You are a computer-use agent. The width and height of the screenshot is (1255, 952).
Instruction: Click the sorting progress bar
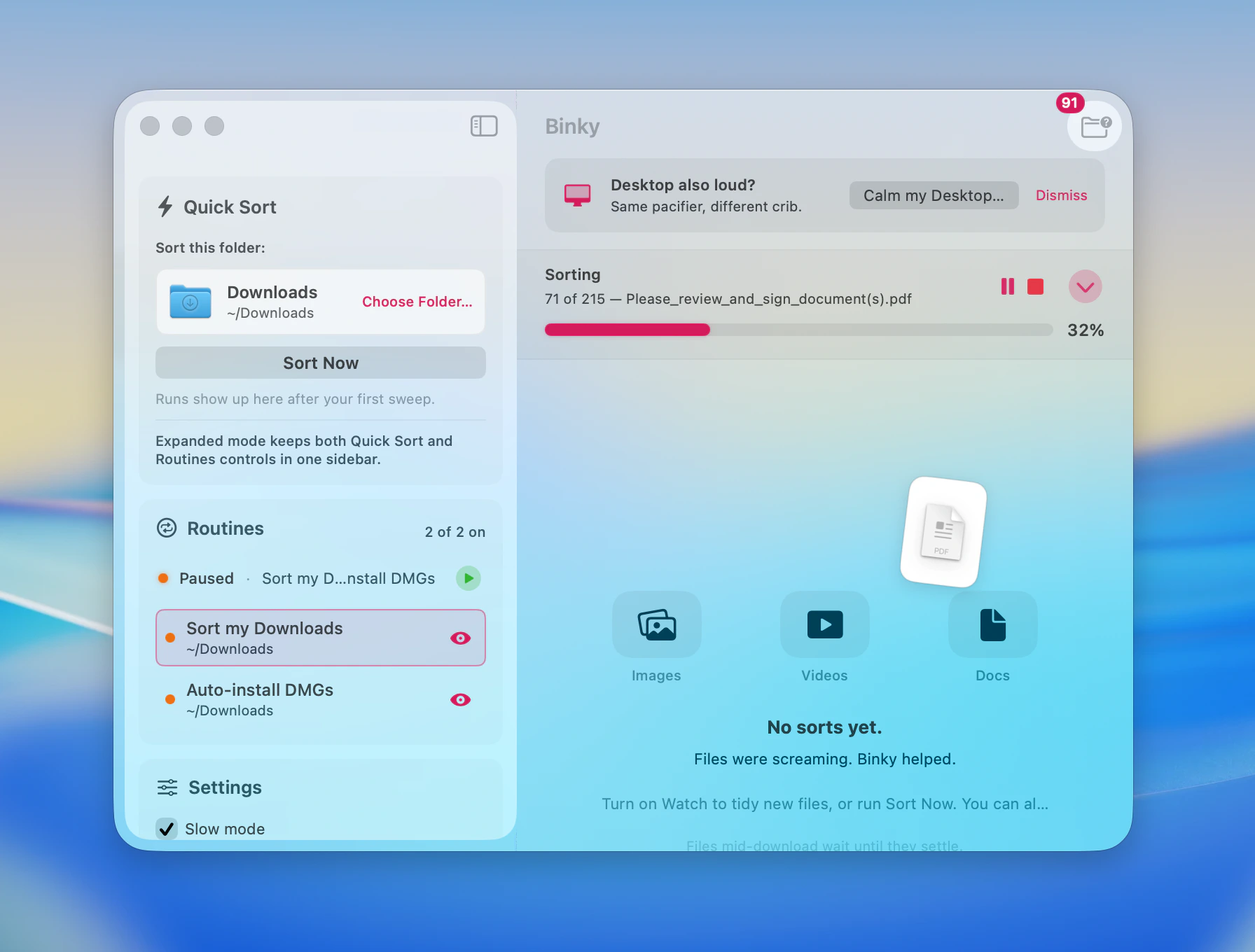798,330
